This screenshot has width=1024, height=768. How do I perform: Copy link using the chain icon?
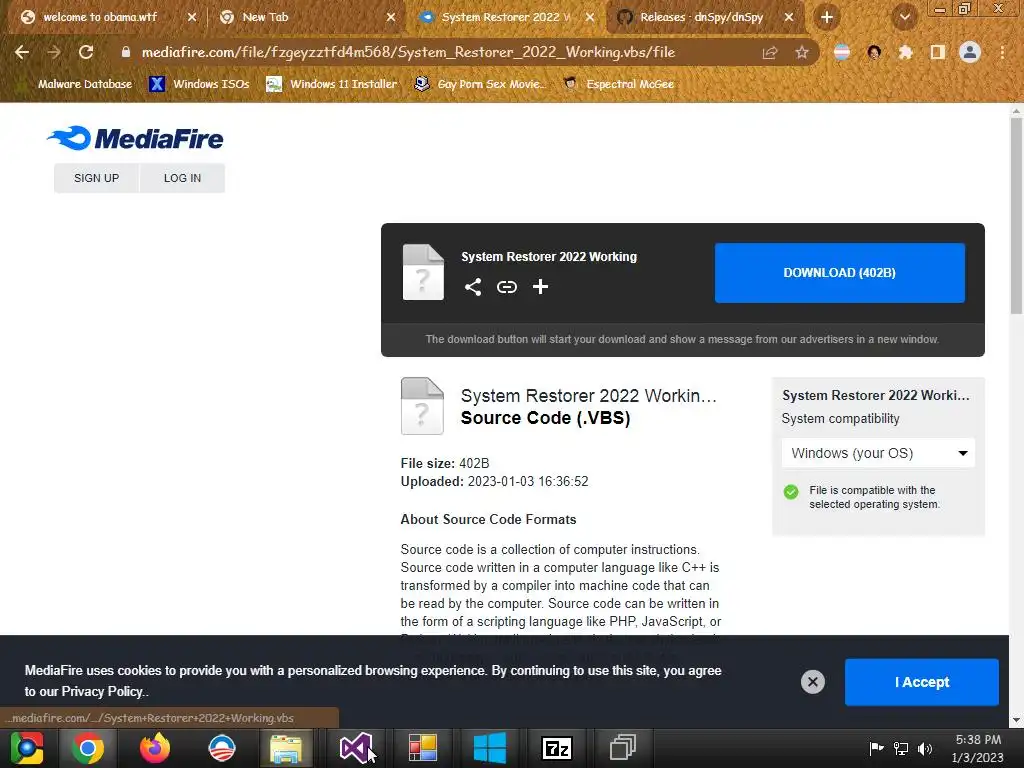(x=507, y=287)
